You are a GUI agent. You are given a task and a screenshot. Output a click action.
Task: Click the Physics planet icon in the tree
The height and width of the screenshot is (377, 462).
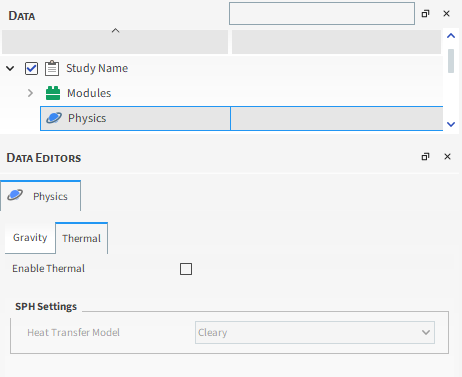coord(54,118)
